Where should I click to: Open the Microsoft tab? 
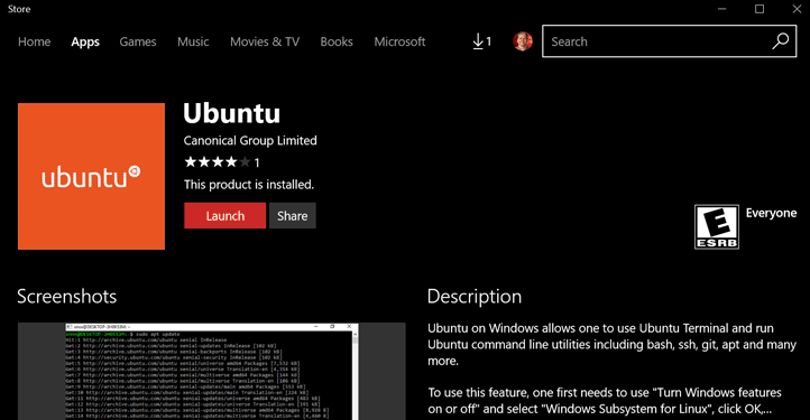(x=399, y=42)
